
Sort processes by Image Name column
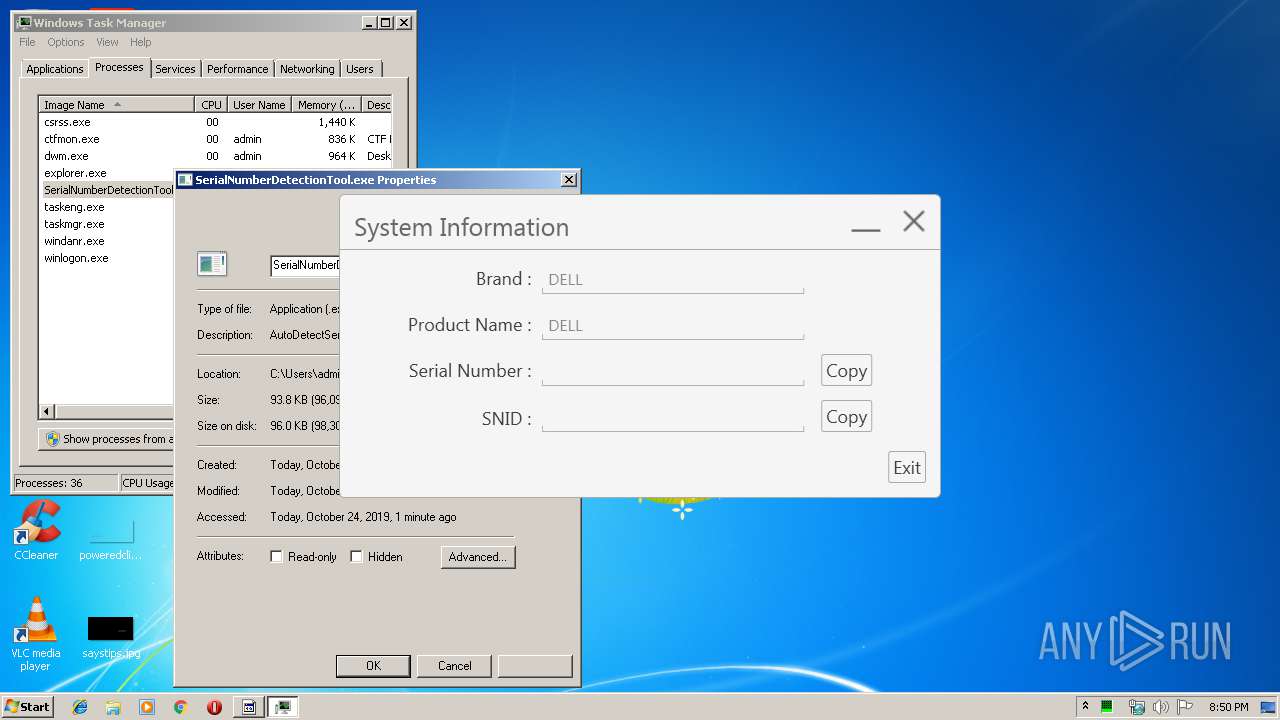point(117,105)
